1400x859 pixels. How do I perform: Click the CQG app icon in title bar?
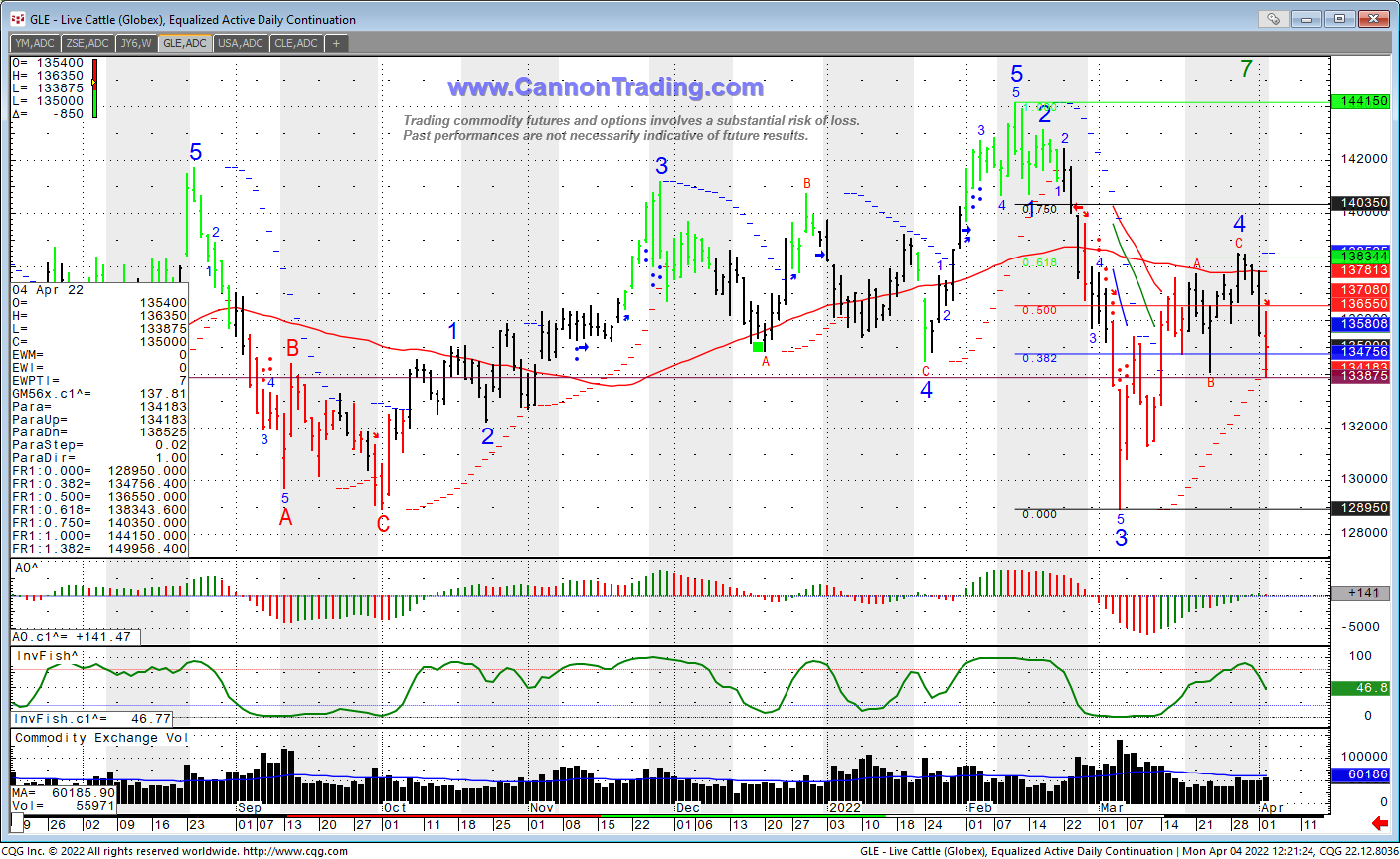click(15, 19)
